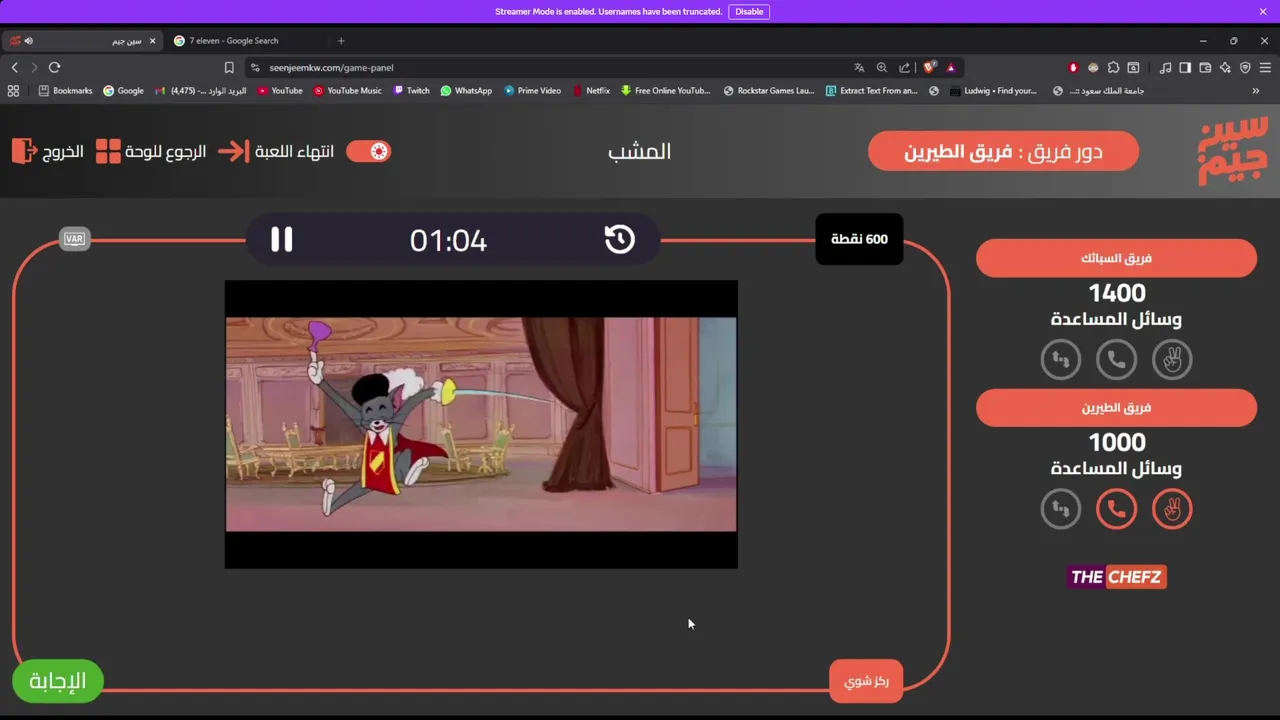Open the Extract Text From an... bookmark
Image resolution: width=1280 pixels, height=720 pixels.
coord(871,90)
